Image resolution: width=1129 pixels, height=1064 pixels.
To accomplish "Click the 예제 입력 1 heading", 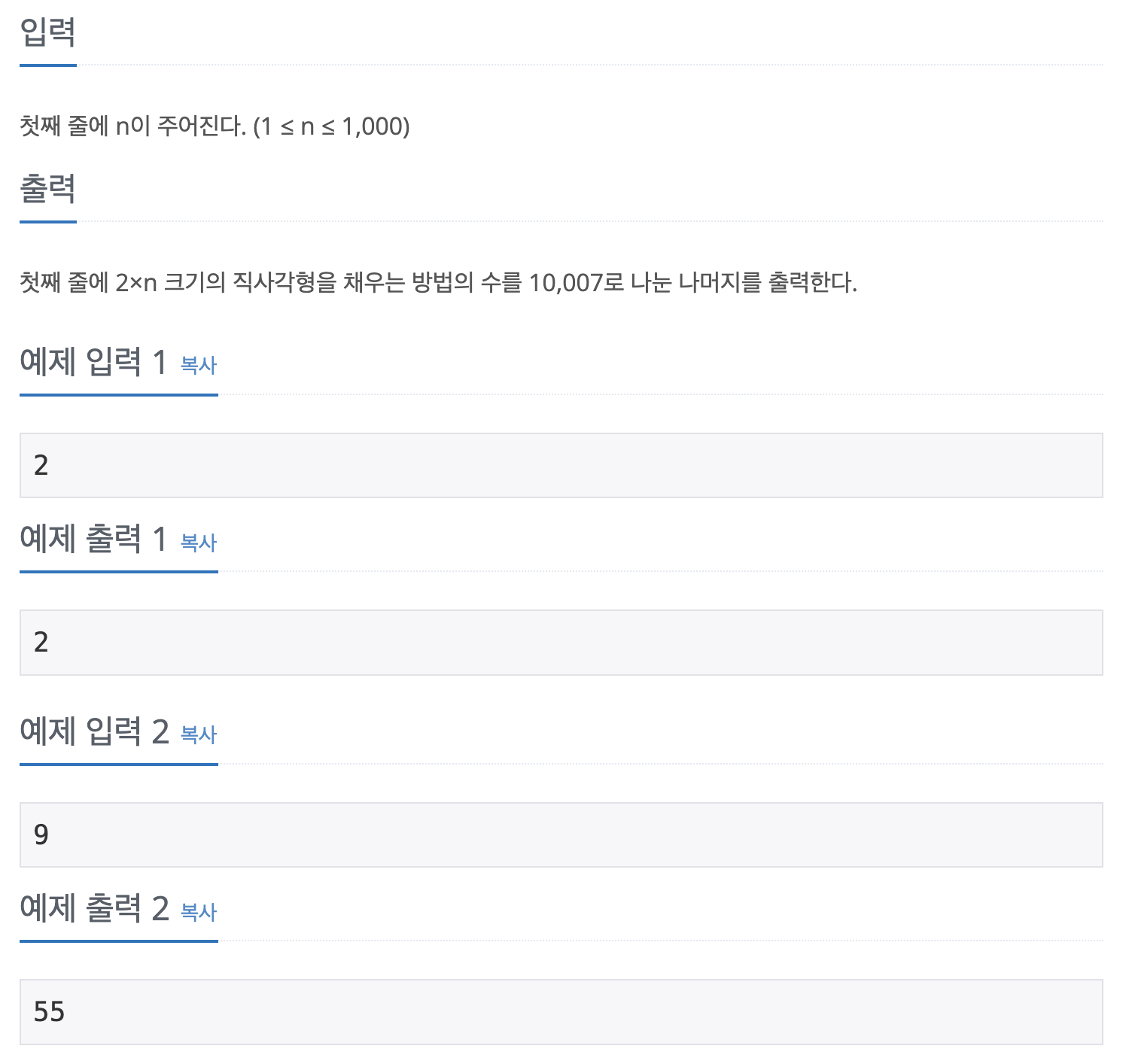I will pyautogui.click(x=93, y=363).
